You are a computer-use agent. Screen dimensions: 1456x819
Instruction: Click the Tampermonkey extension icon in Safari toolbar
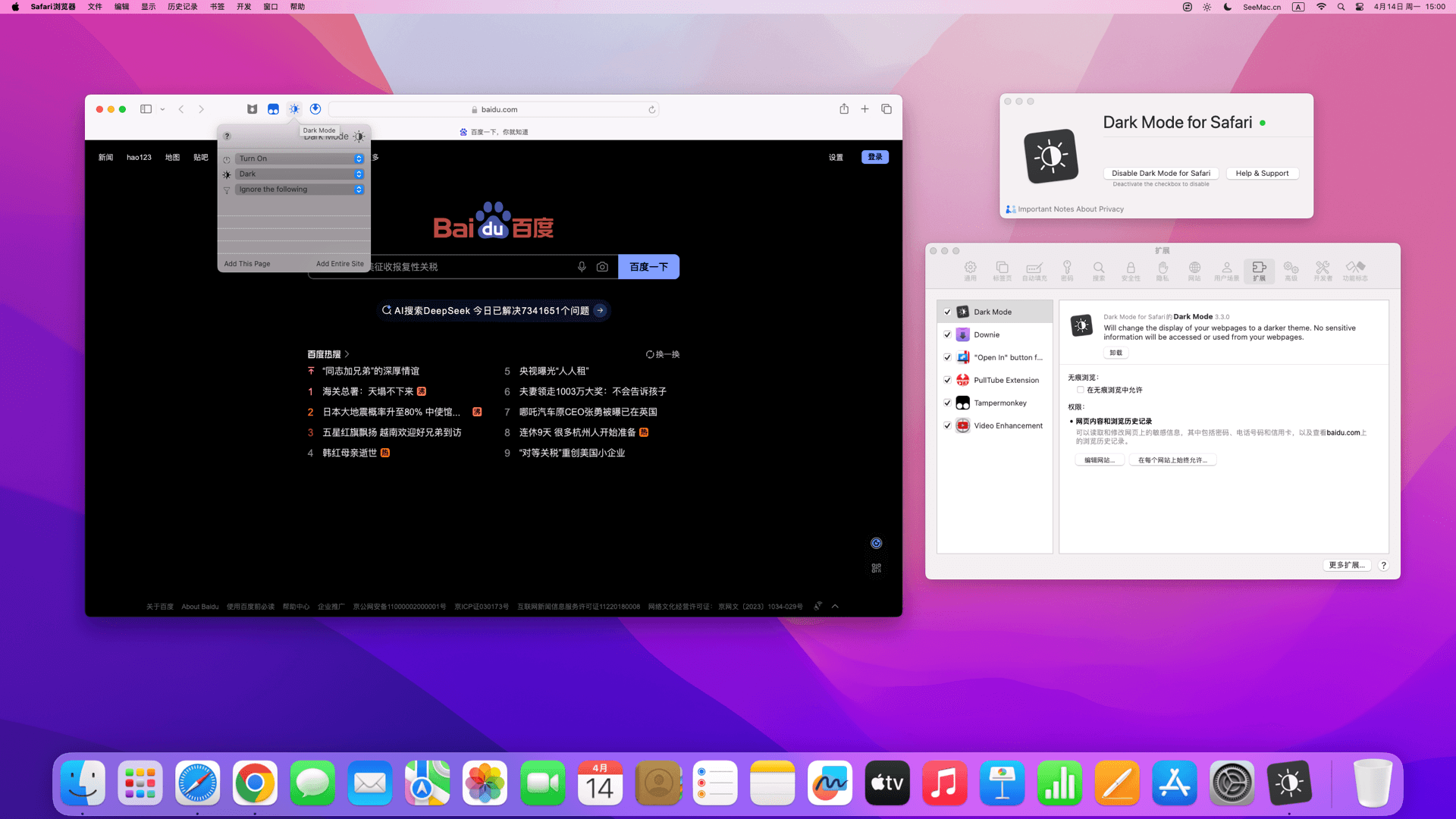coord(273,109)
